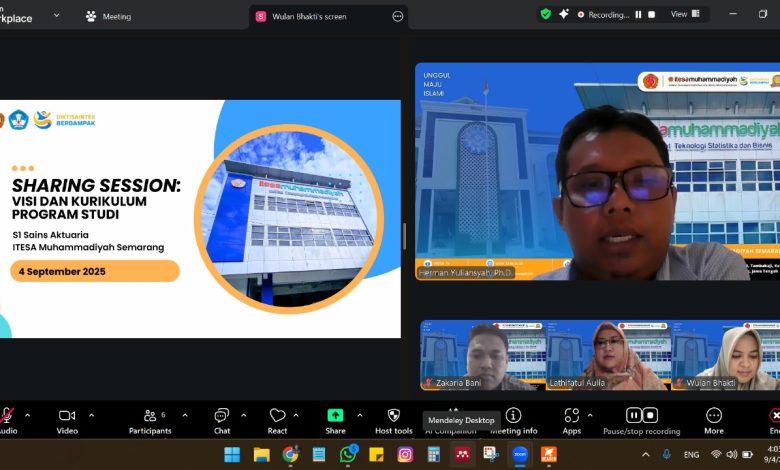Click the green Share screen button
Screen dimensions: 780x470
click(x=335, y=415)
